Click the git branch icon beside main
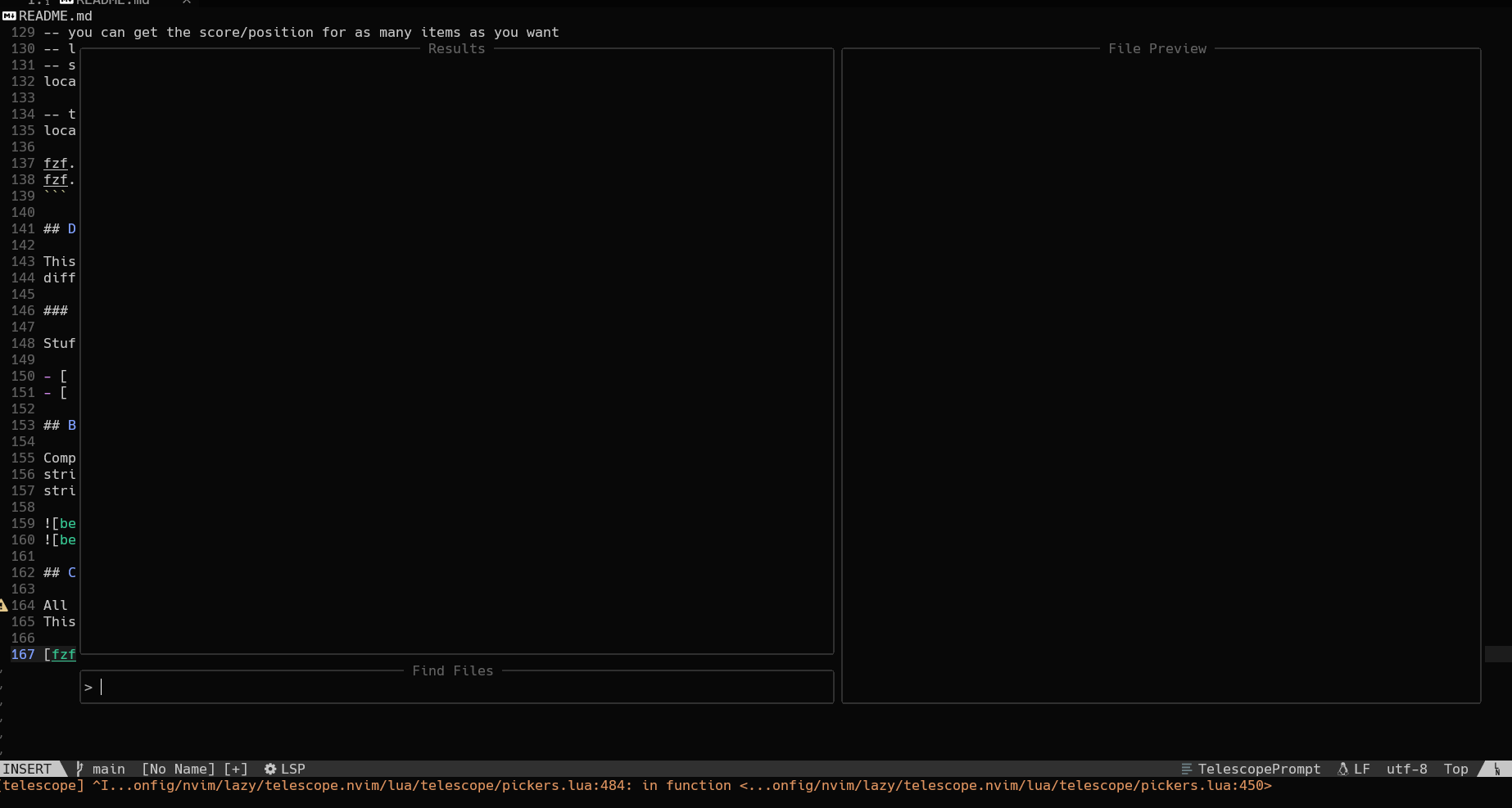Viewport: 1512px width, 808px height. coord(79,769)
